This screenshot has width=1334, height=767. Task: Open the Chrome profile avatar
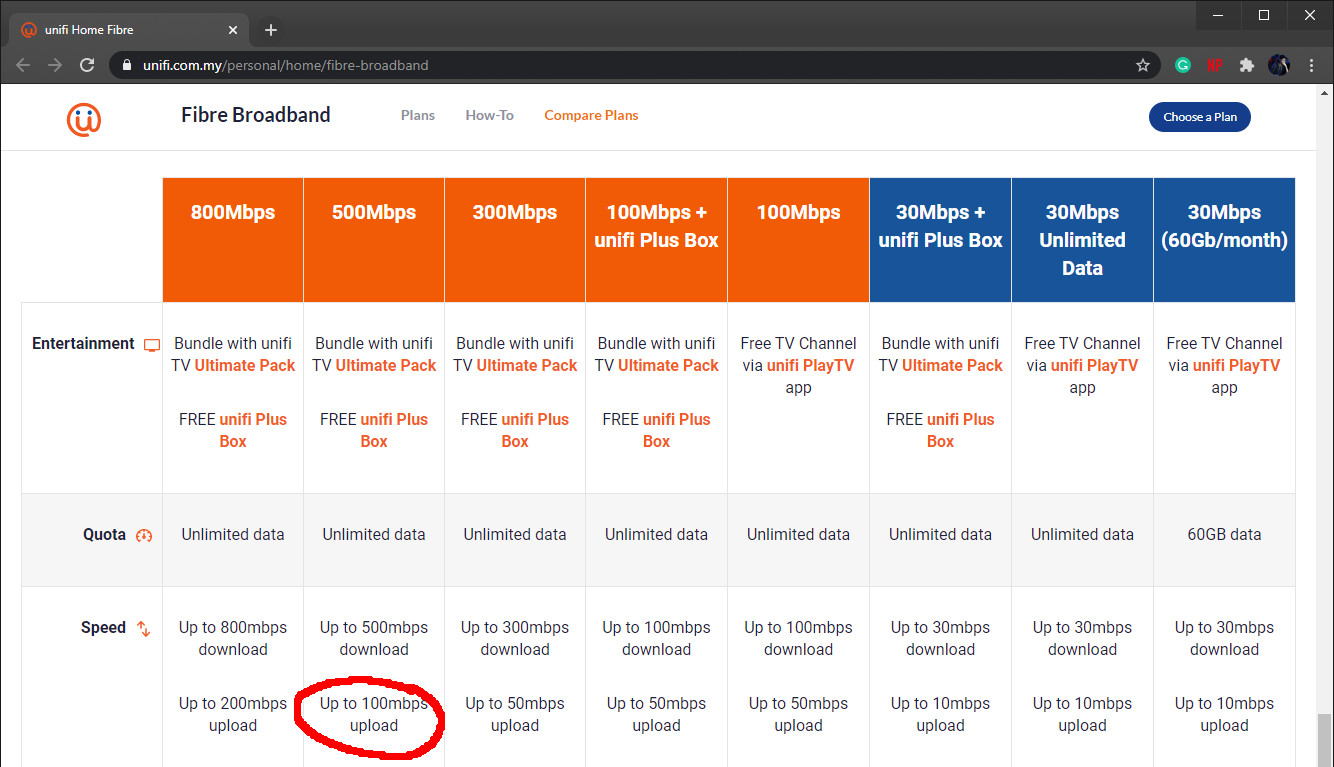click(x=1279, y=65)
